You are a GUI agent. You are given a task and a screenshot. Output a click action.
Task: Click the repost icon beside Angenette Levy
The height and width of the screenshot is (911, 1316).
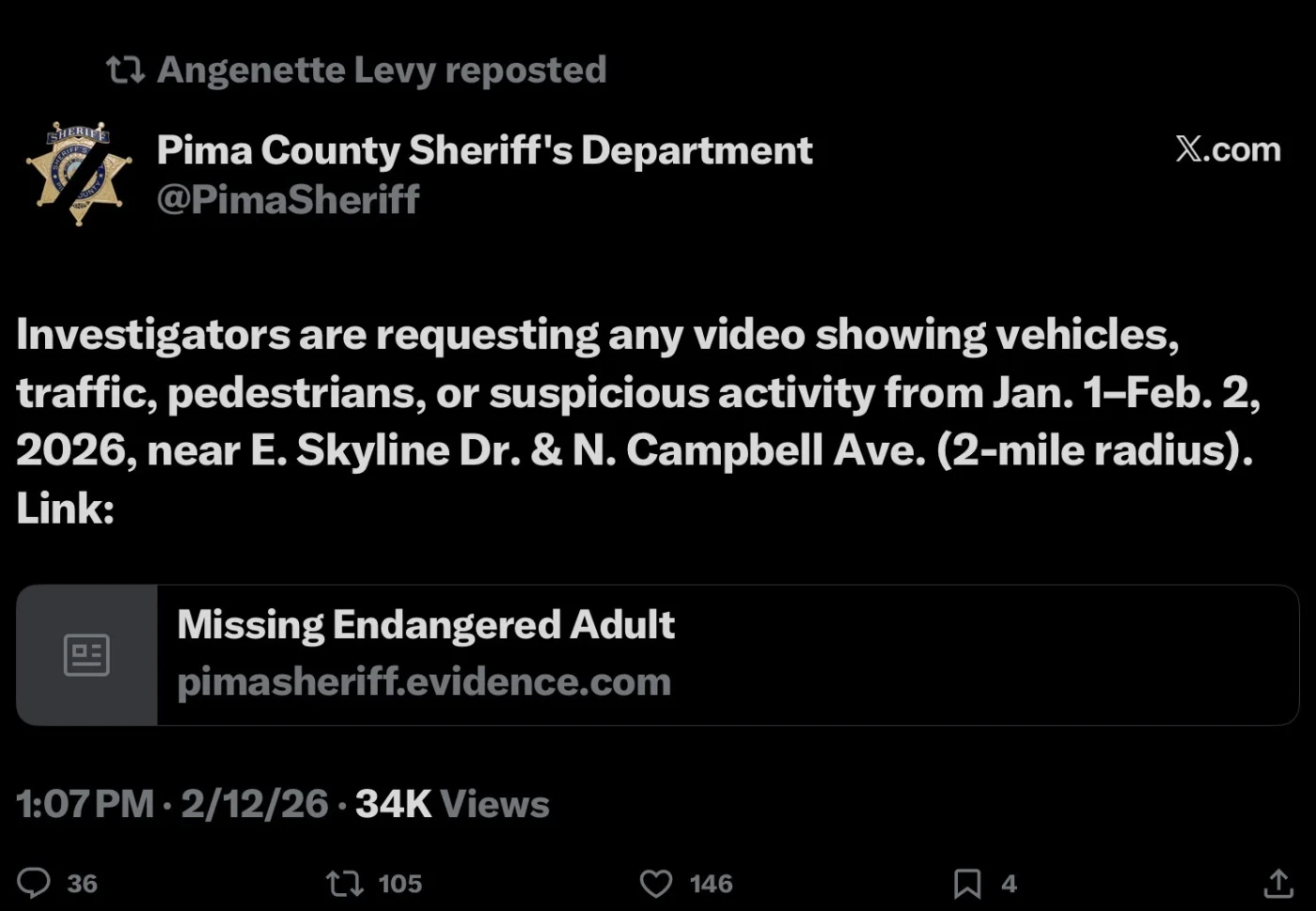pos(125,70)
